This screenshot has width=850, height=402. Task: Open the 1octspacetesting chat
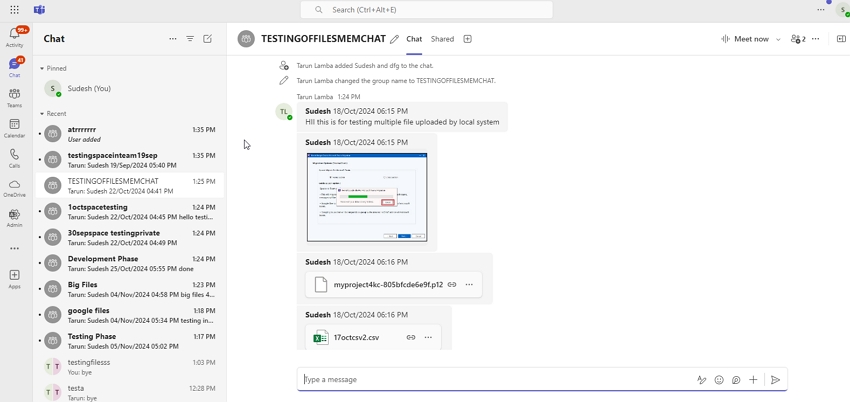click(x=130, y=212)
